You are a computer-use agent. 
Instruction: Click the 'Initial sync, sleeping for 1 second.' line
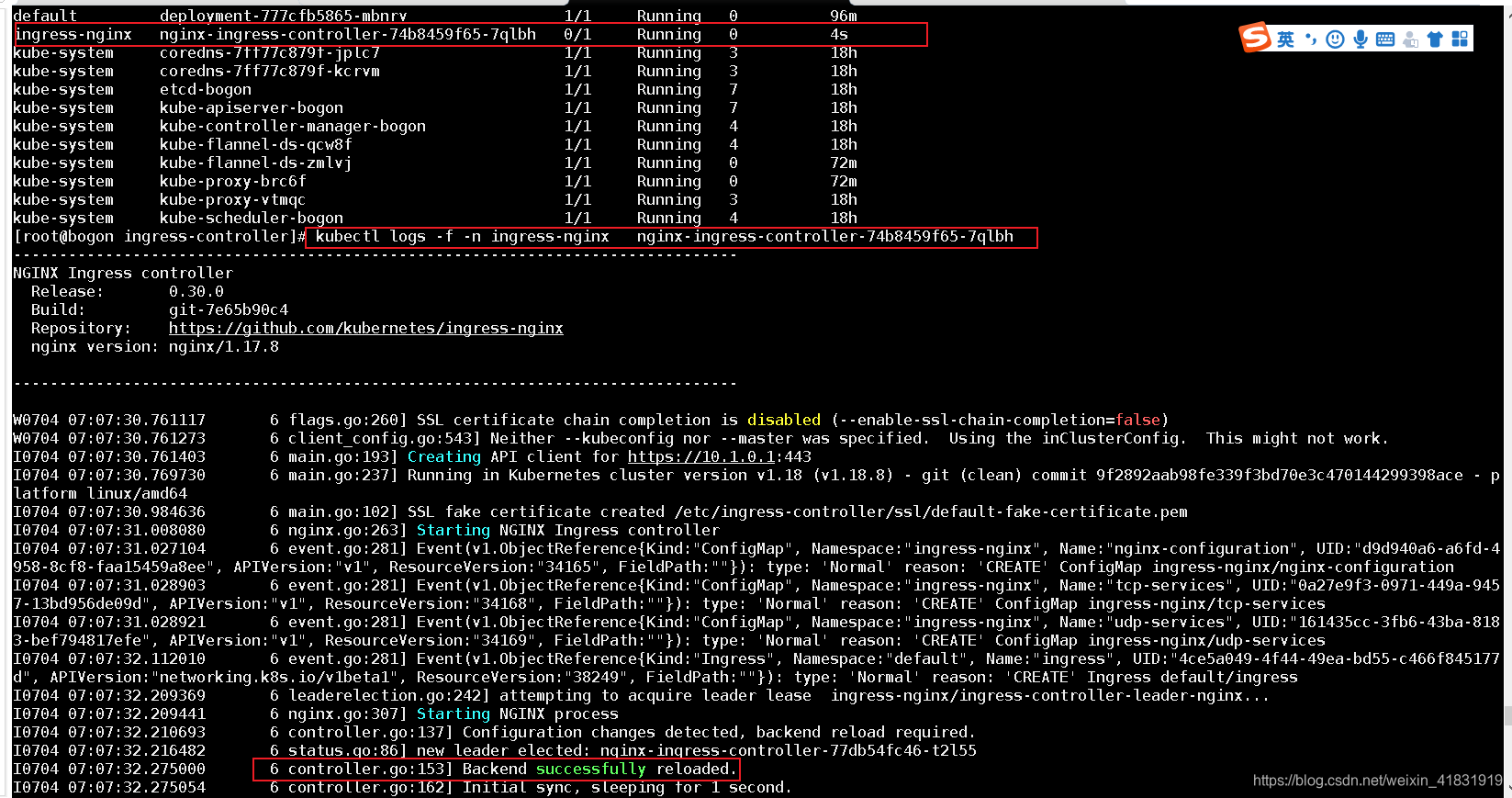[x=627, y=787]
